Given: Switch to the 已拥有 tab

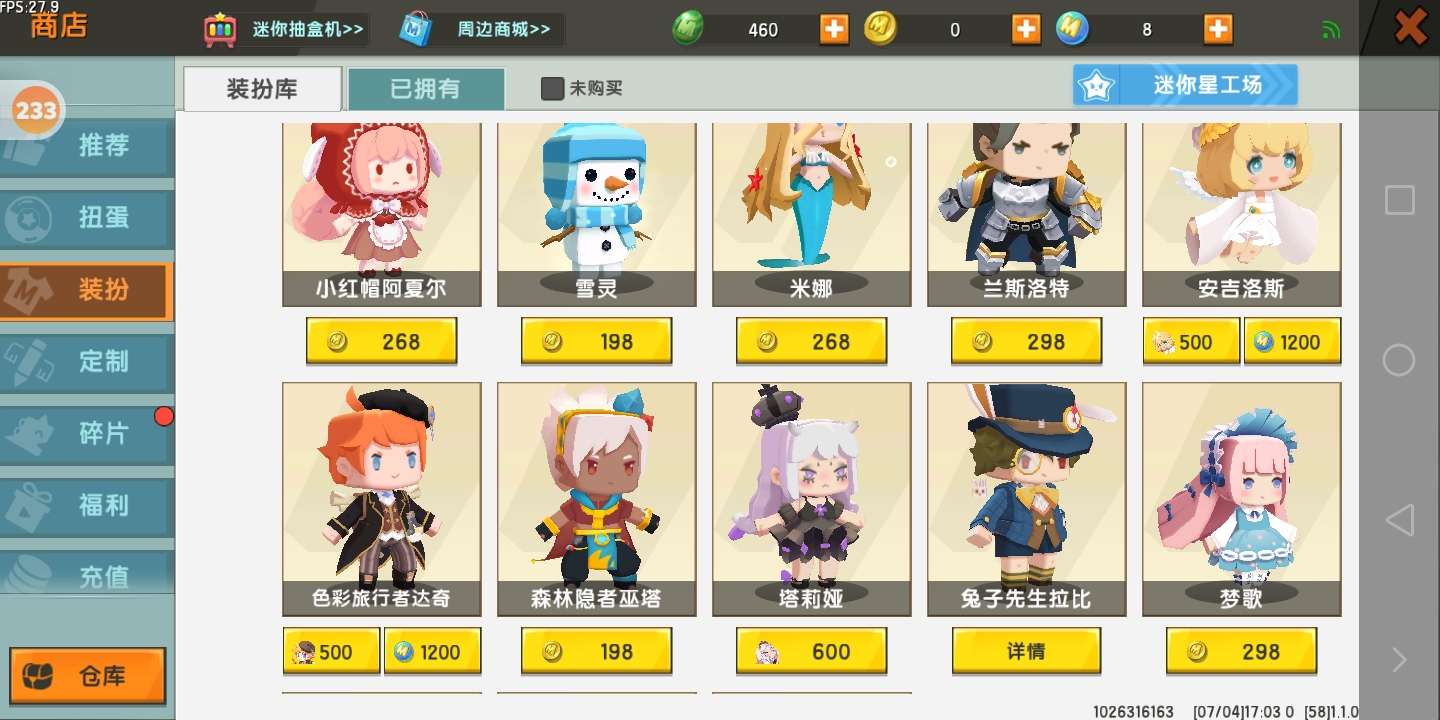Looking at the screenshot, I should coord(426,88).
